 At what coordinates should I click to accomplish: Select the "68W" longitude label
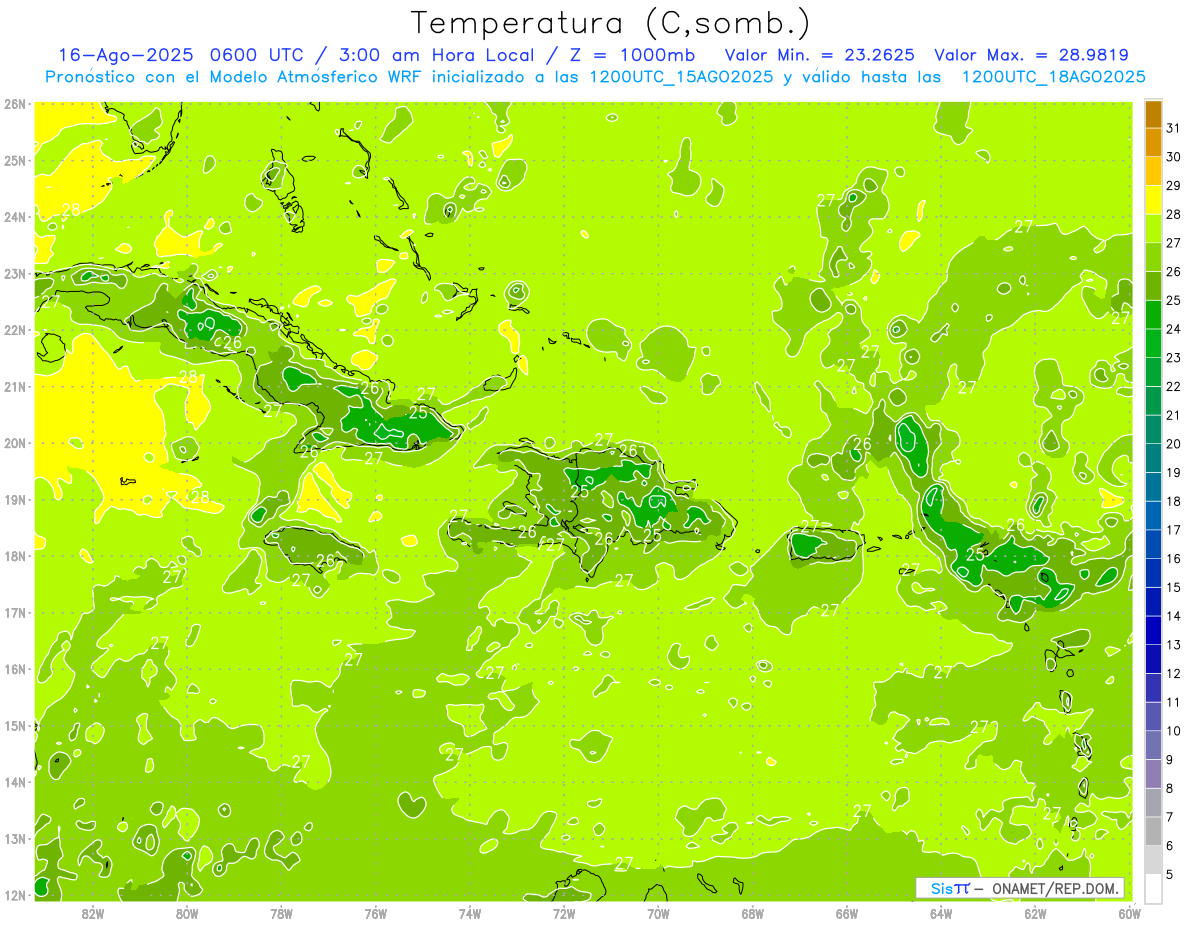click(x=753, y=913)
